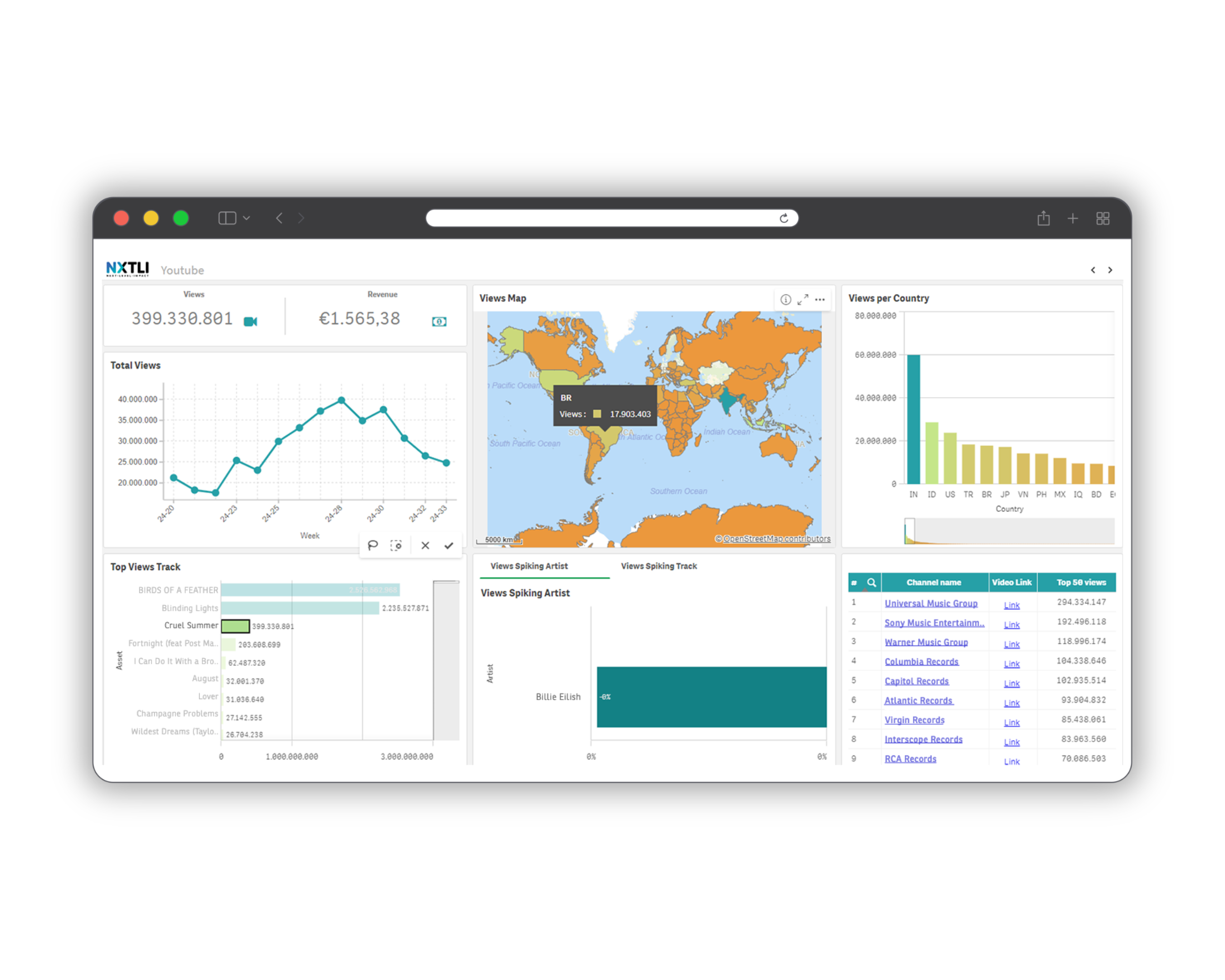Open RCA Records channel link
Viewport: 1225px width, 980px height.
point(910,759)
